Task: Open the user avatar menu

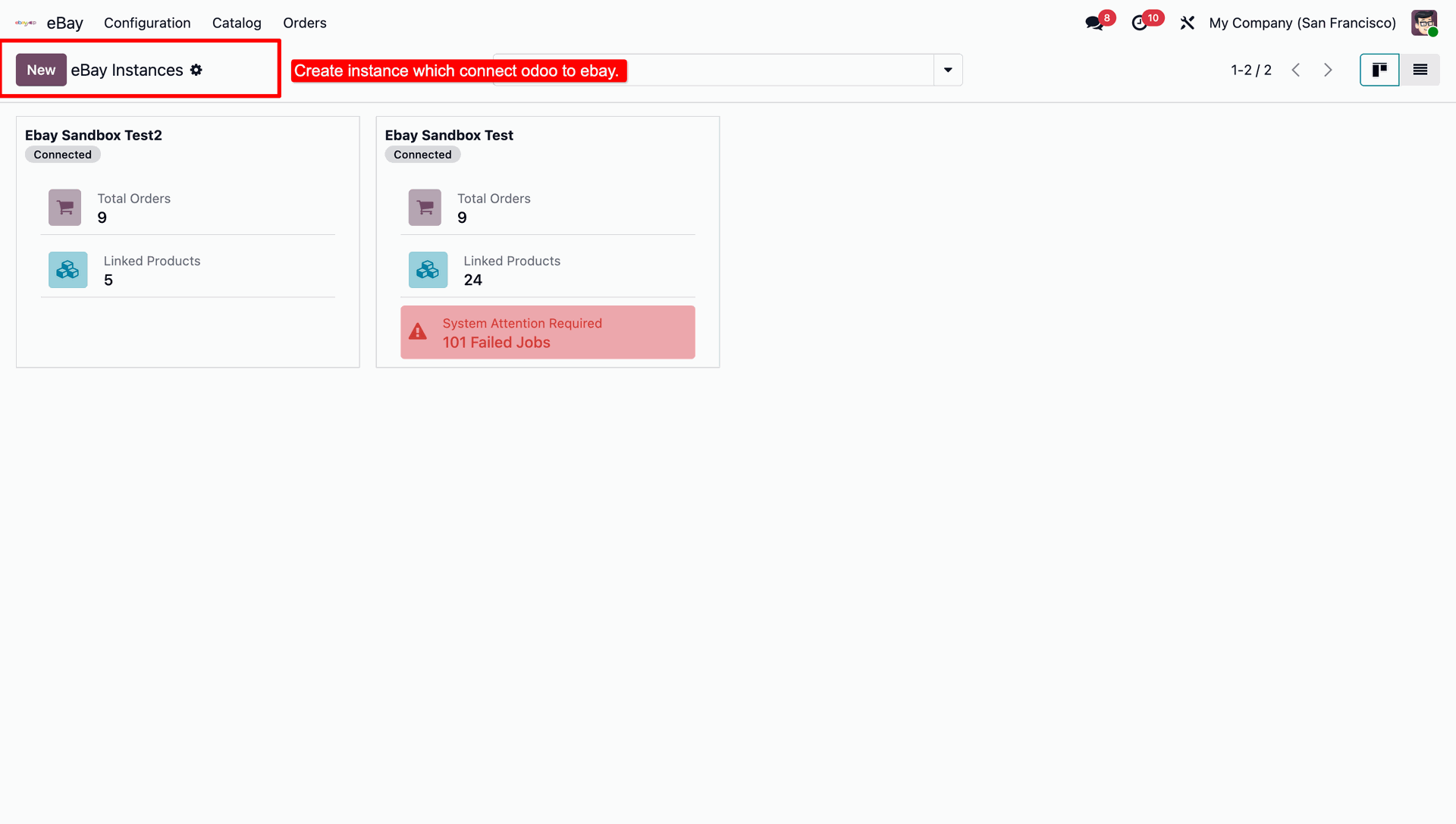Action: point(1424,23)
